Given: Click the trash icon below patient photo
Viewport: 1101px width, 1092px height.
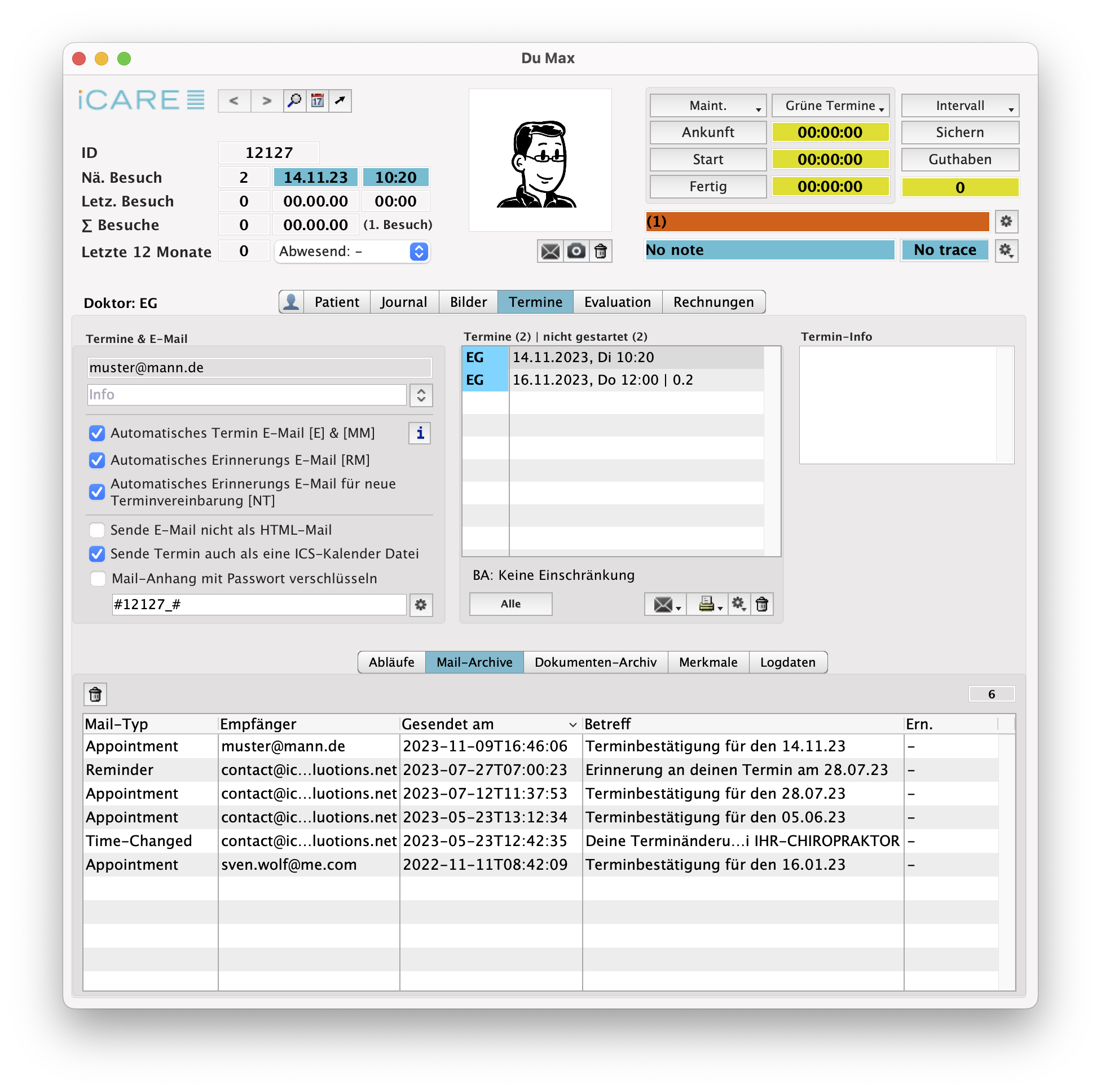Looking at the screenshot, I should [601, 252].
